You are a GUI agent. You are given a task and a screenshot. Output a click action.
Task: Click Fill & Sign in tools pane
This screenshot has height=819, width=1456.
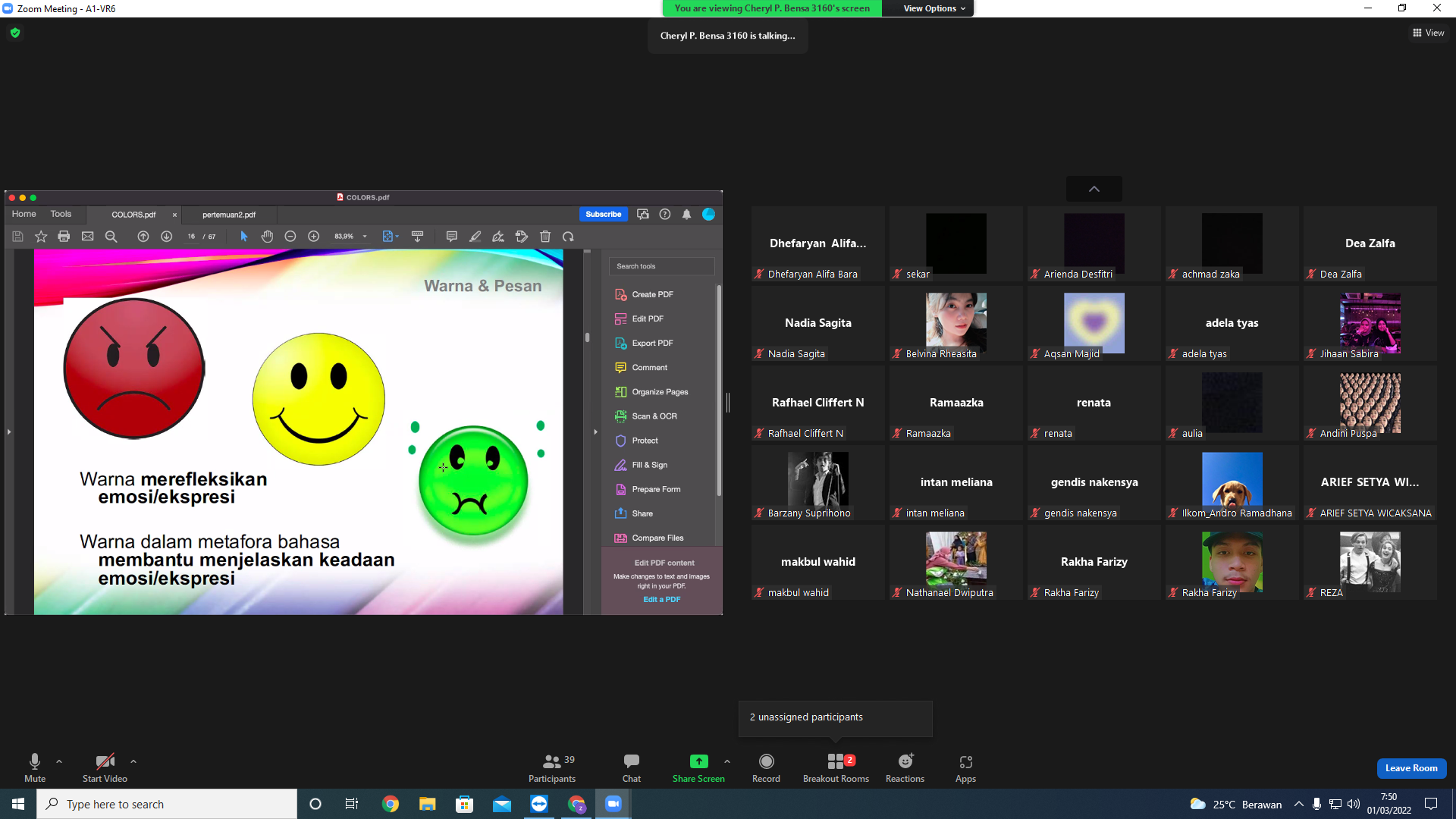(x=642, y=465)
